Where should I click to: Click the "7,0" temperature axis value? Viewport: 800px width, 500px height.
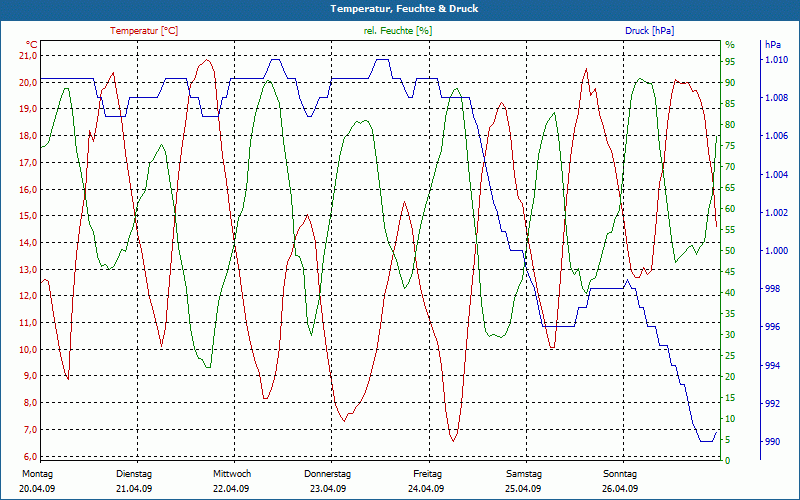(x=31, y=430)
